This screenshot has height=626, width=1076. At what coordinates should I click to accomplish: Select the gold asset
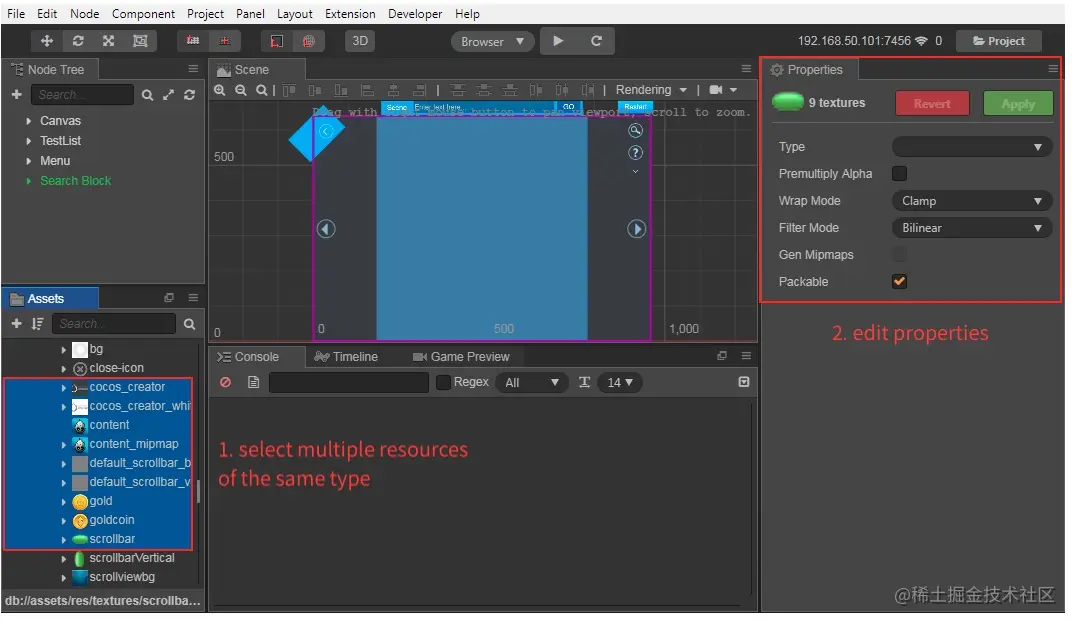tap(100, 502)
